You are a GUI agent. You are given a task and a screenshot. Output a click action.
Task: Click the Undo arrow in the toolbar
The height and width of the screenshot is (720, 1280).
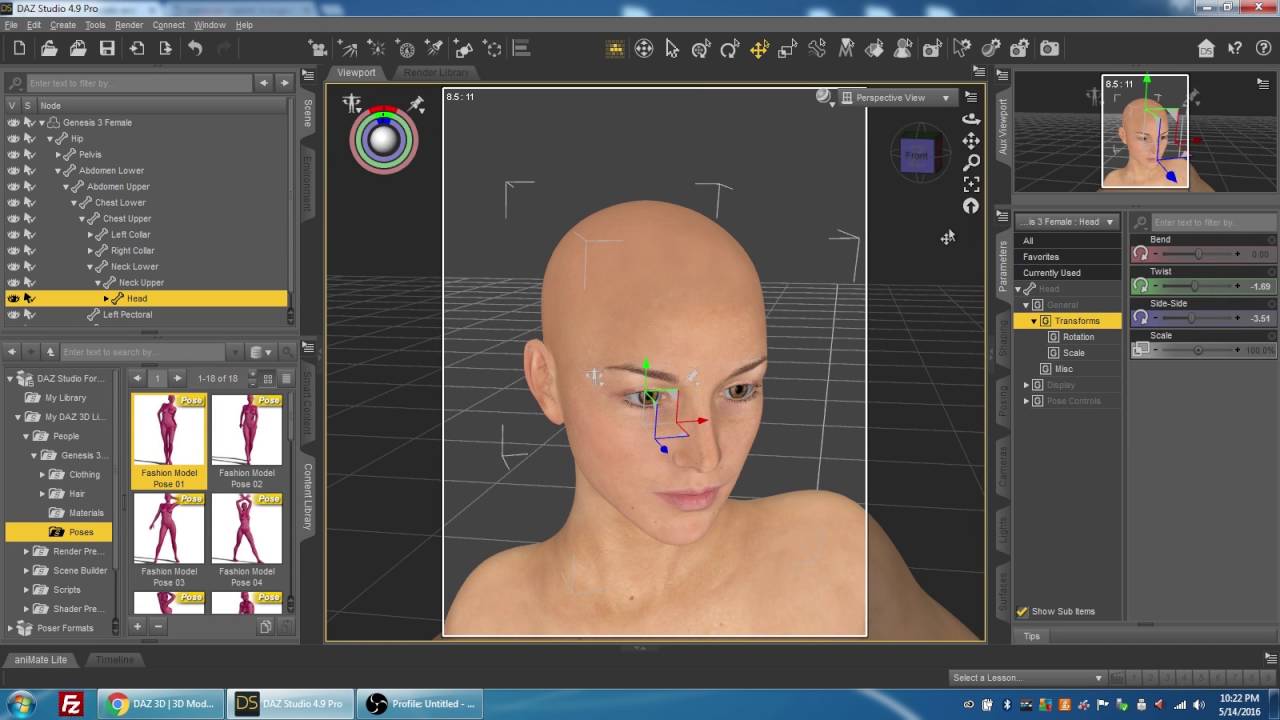click(x=195, y=48)
